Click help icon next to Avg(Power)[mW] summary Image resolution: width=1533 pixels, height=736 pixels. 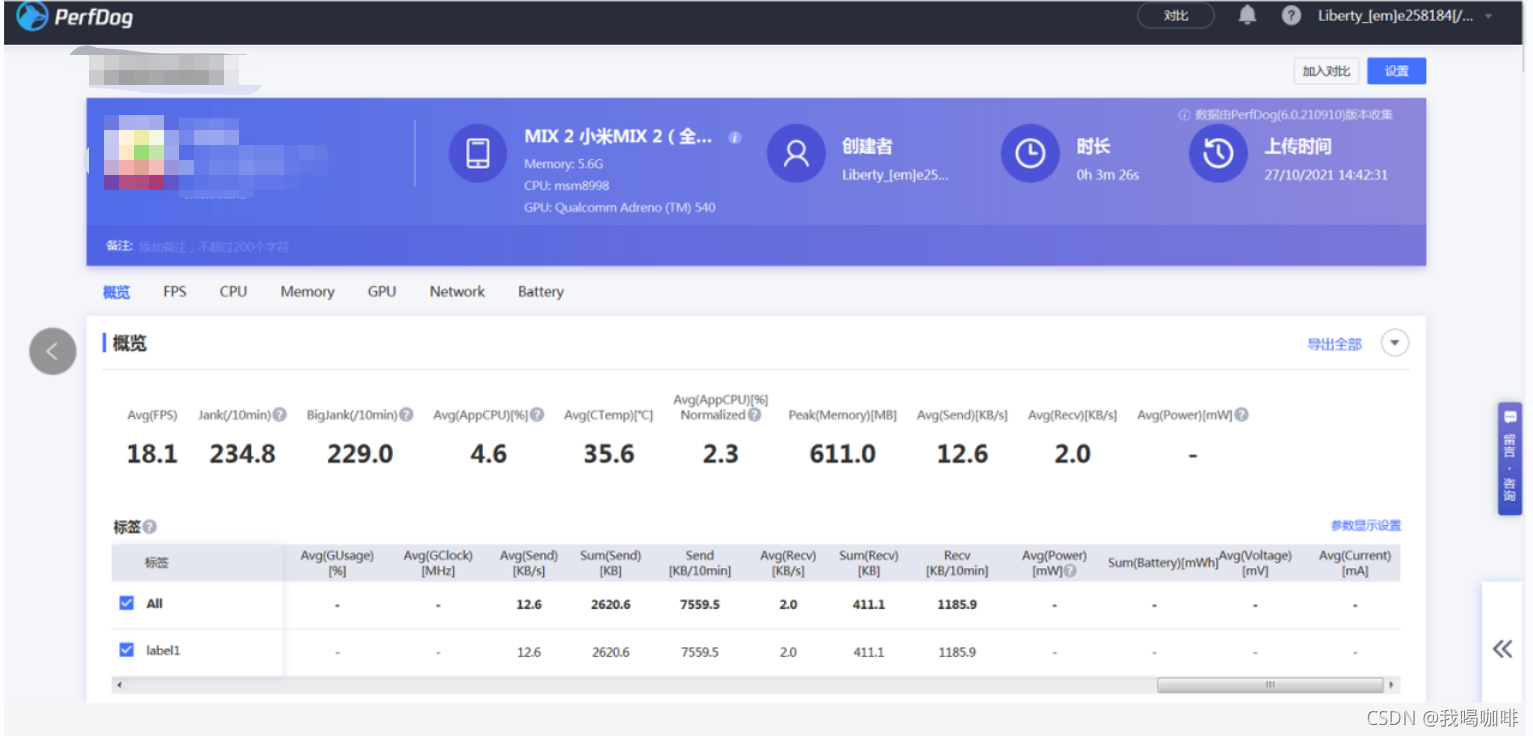(1241, 415)
